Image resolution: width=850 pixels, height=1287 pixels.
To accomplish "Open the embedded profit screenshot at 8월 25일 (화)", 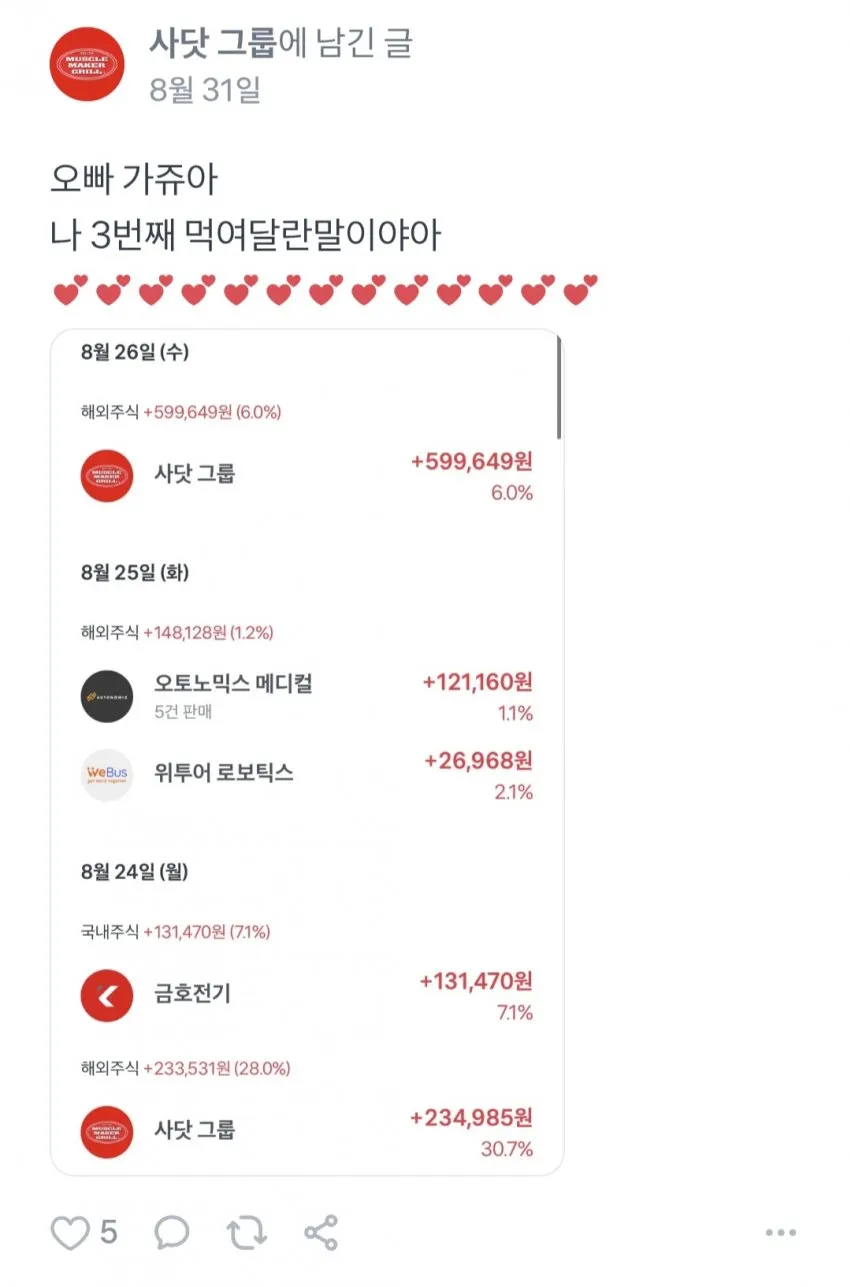I will click(135, 573).
